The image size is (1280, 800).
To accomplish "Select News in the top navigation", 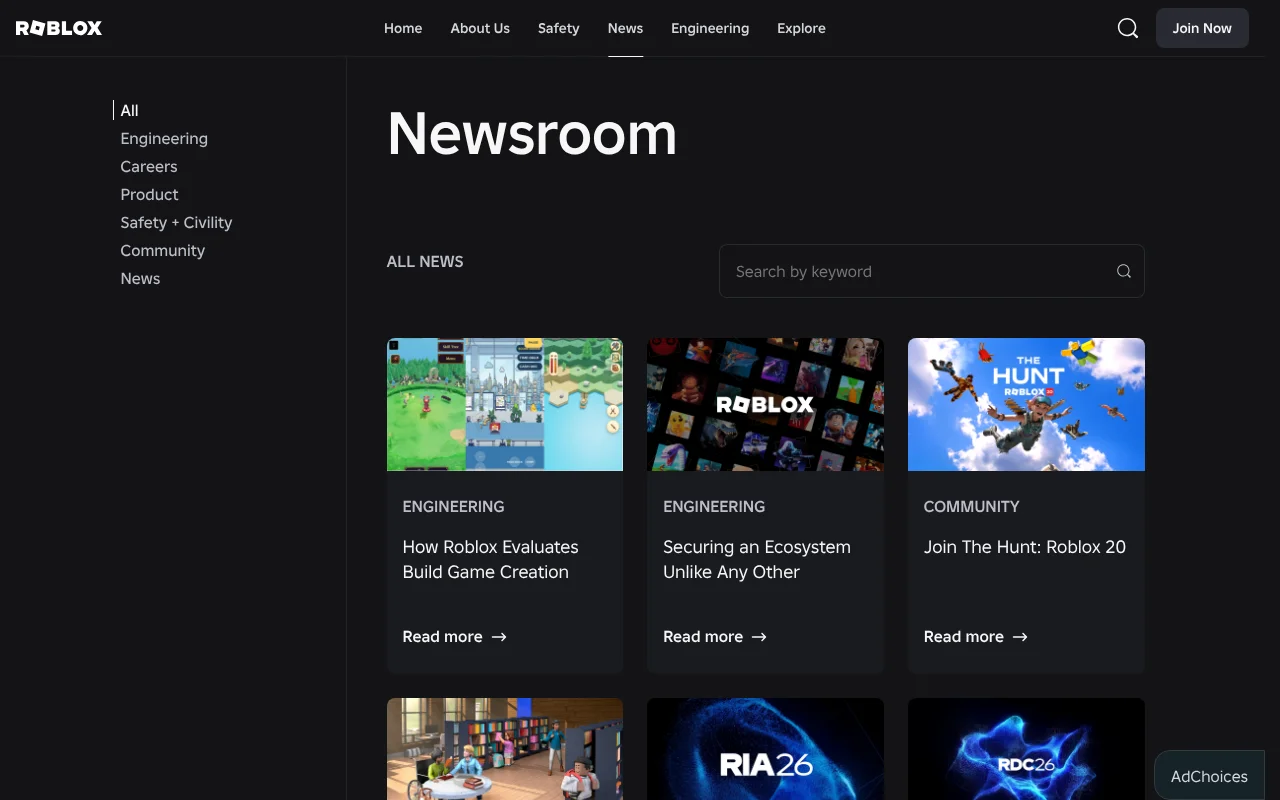I will tap(625, 28).
